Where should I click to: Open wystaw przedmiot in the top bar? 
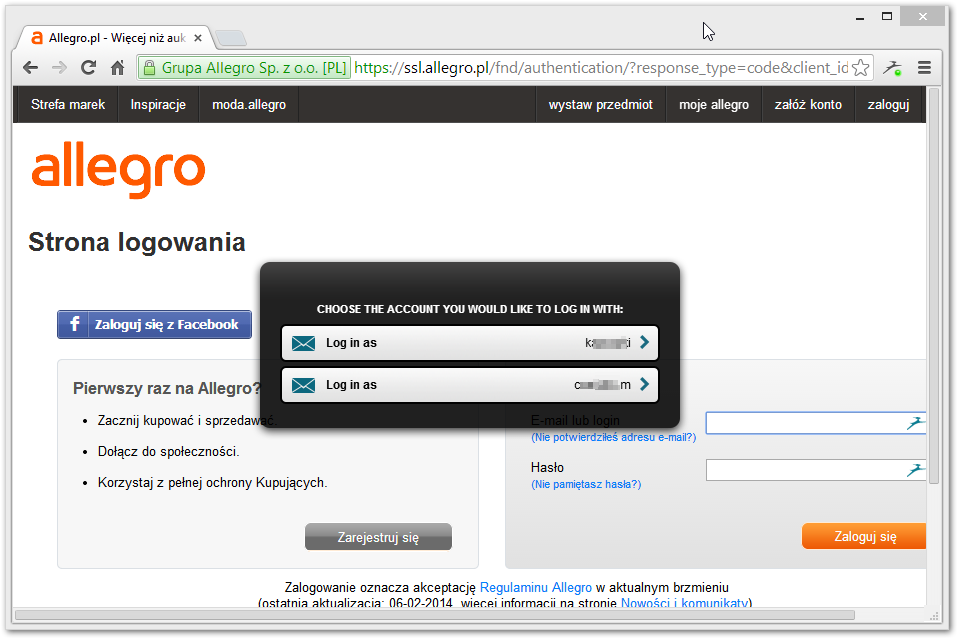601,104
